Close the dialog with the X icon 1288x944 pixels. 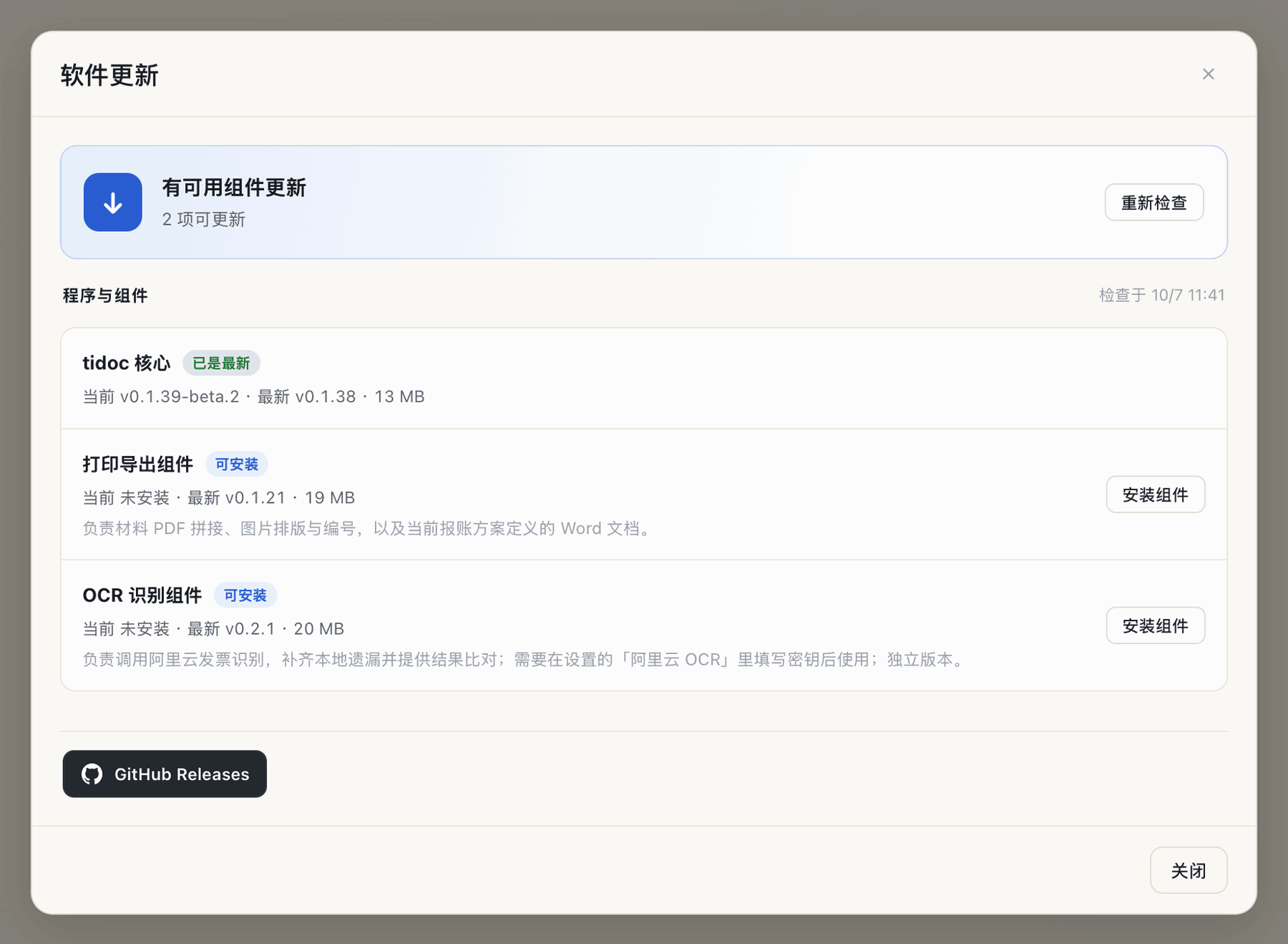point(1209,74)
